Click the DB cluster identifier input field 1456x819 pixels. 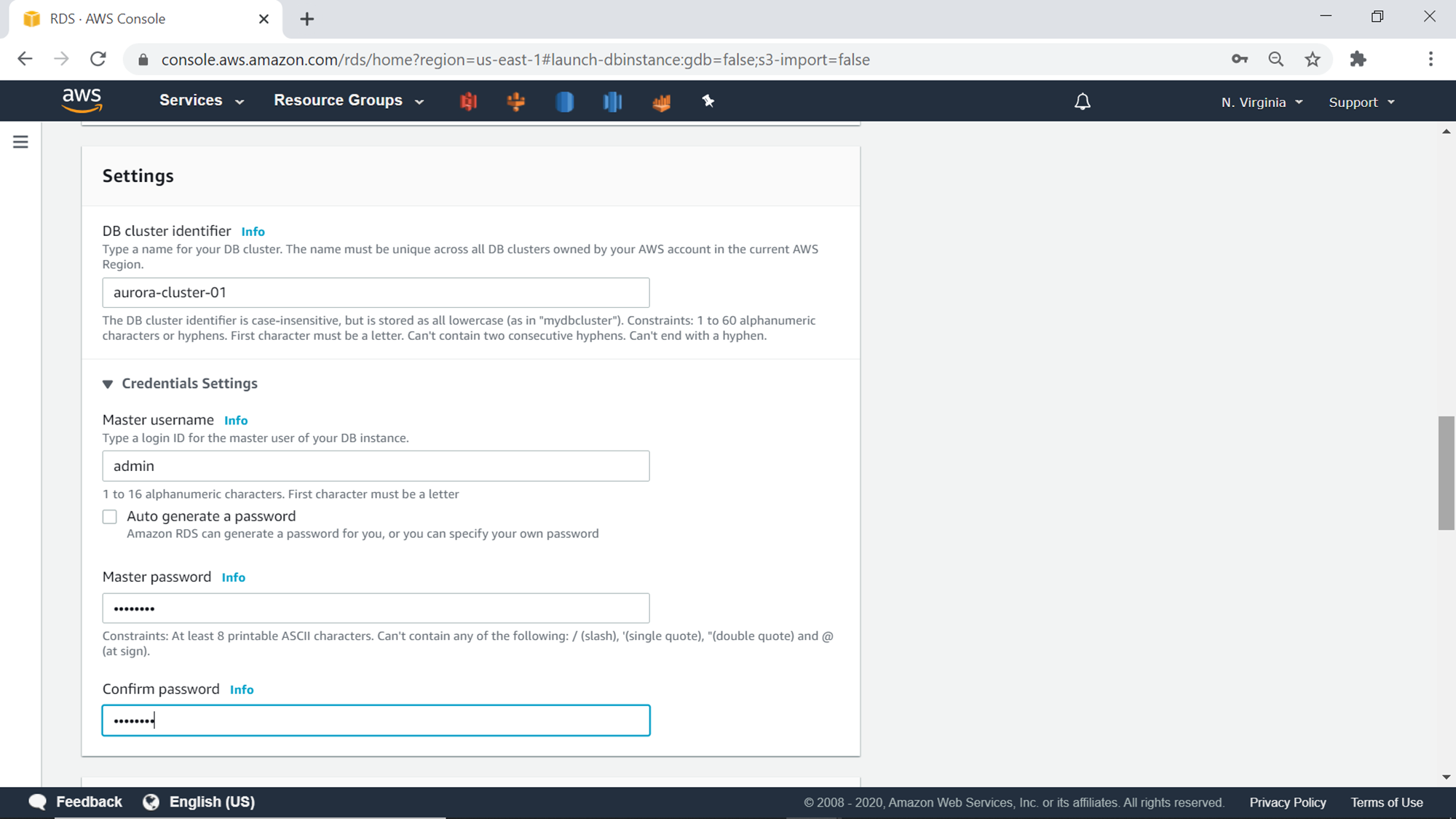point(376,293)
